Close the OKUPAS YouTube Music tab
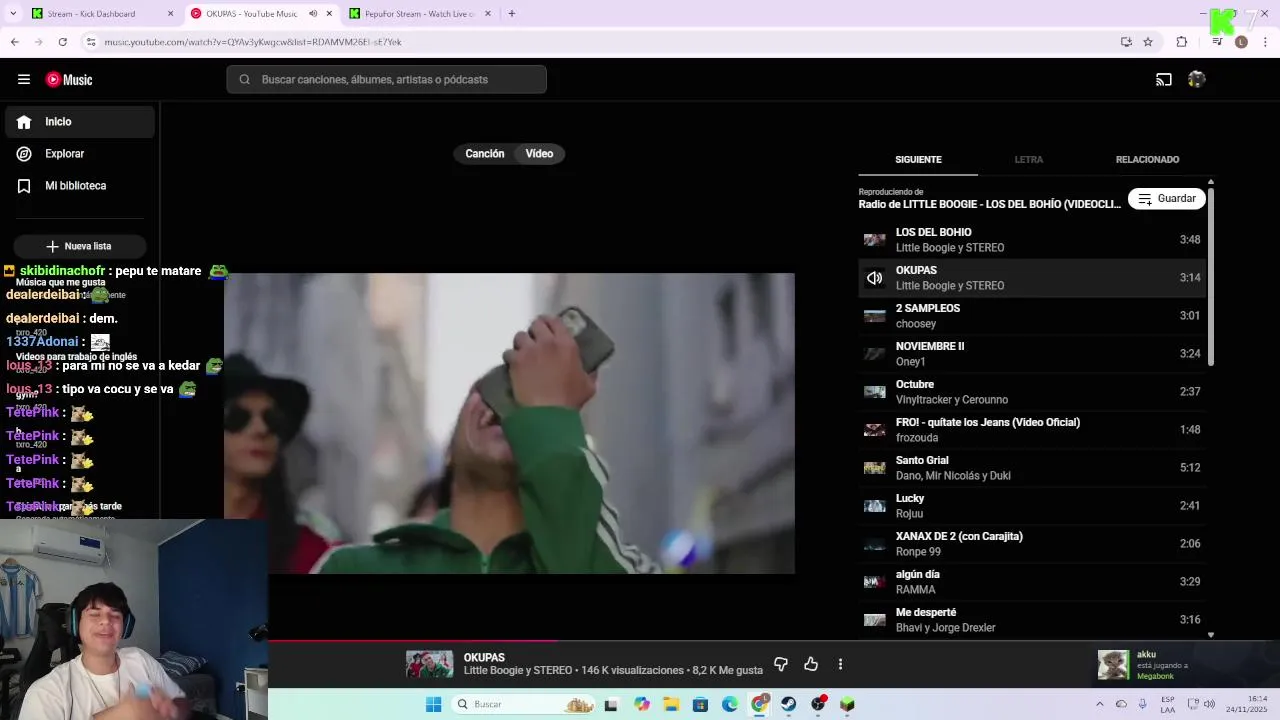Image resolution: width=1280 pixels, height=720 pixels. point(329,14)
